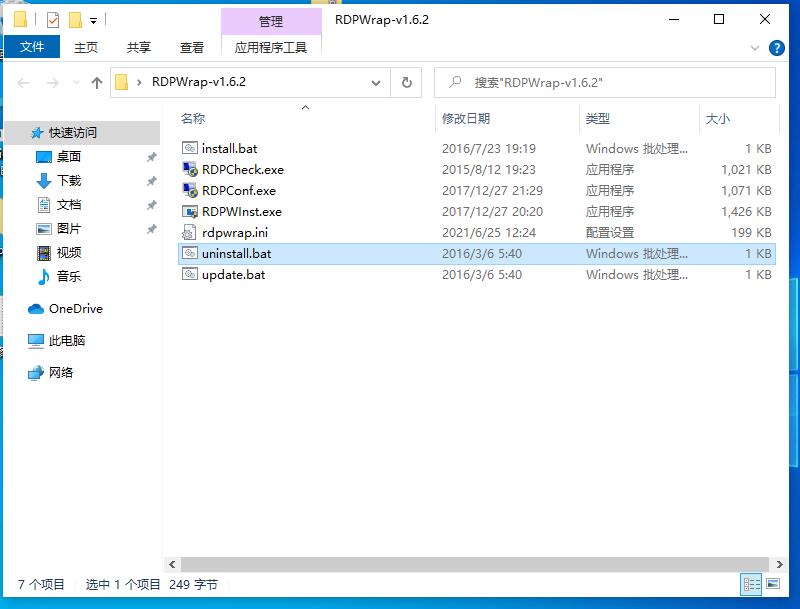Open the Share (共享) ribbon tab
The image size is (800, 609).
pyautogui.click(x=139, y=47)
